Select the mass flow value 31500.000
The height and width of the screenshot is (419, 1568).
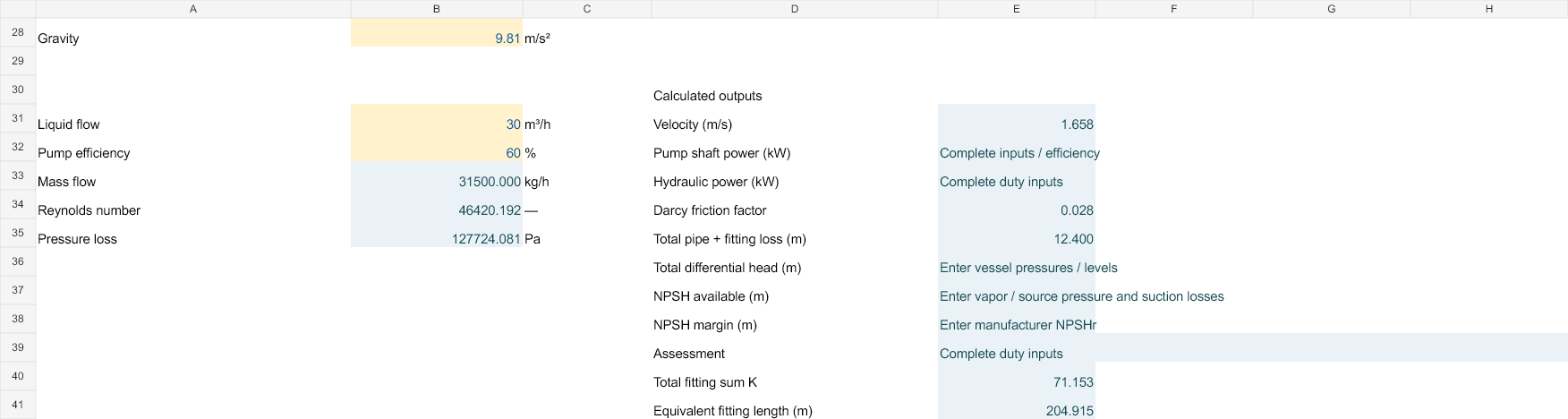pos(437,175)
